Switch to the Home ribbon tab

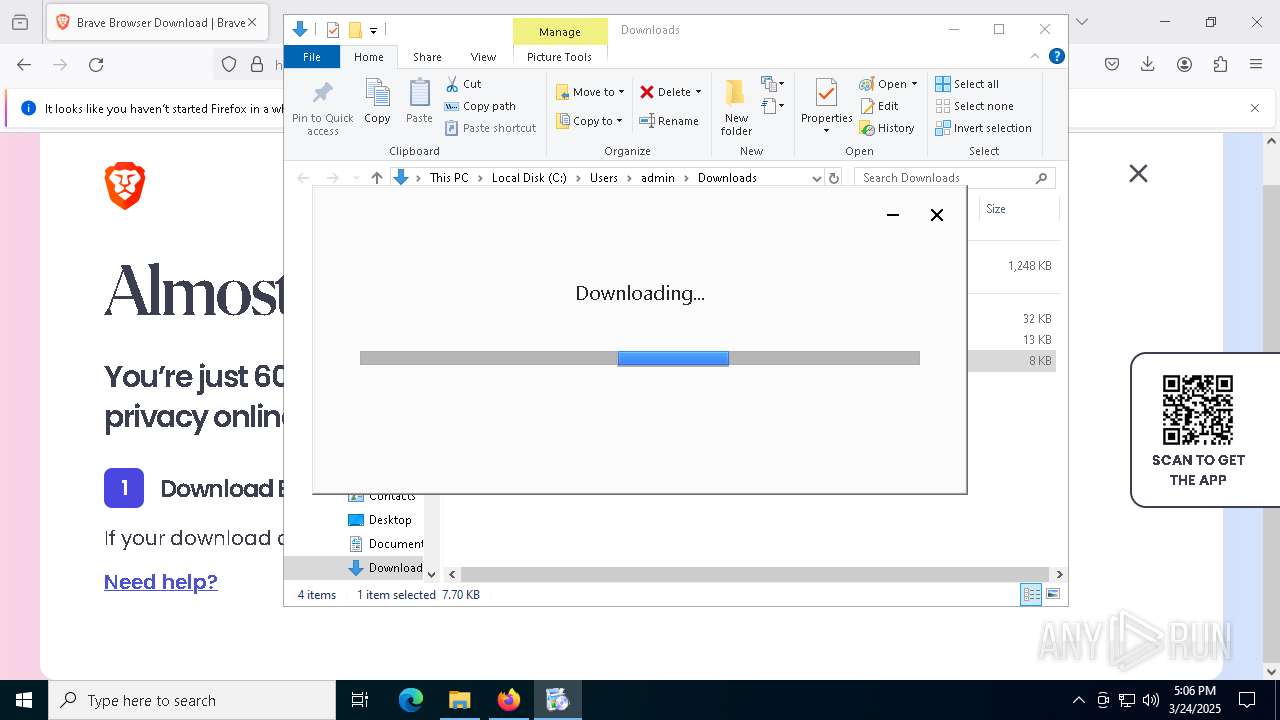click(x=369, y=57)
